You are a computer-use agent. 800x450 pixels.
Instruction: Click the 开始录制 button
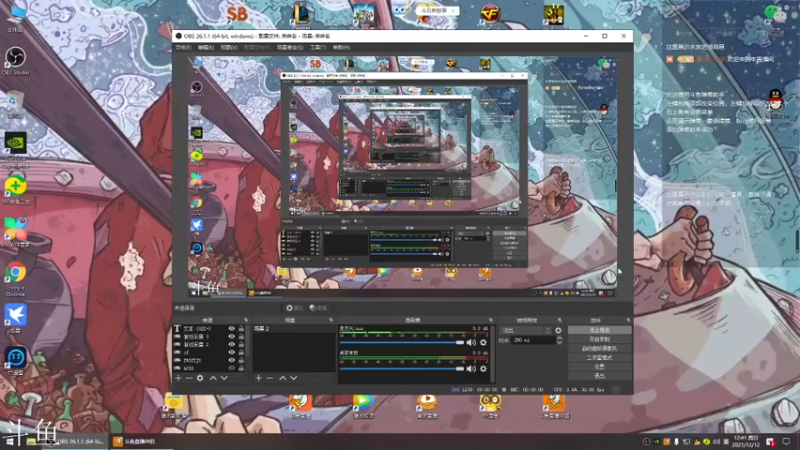599,339
